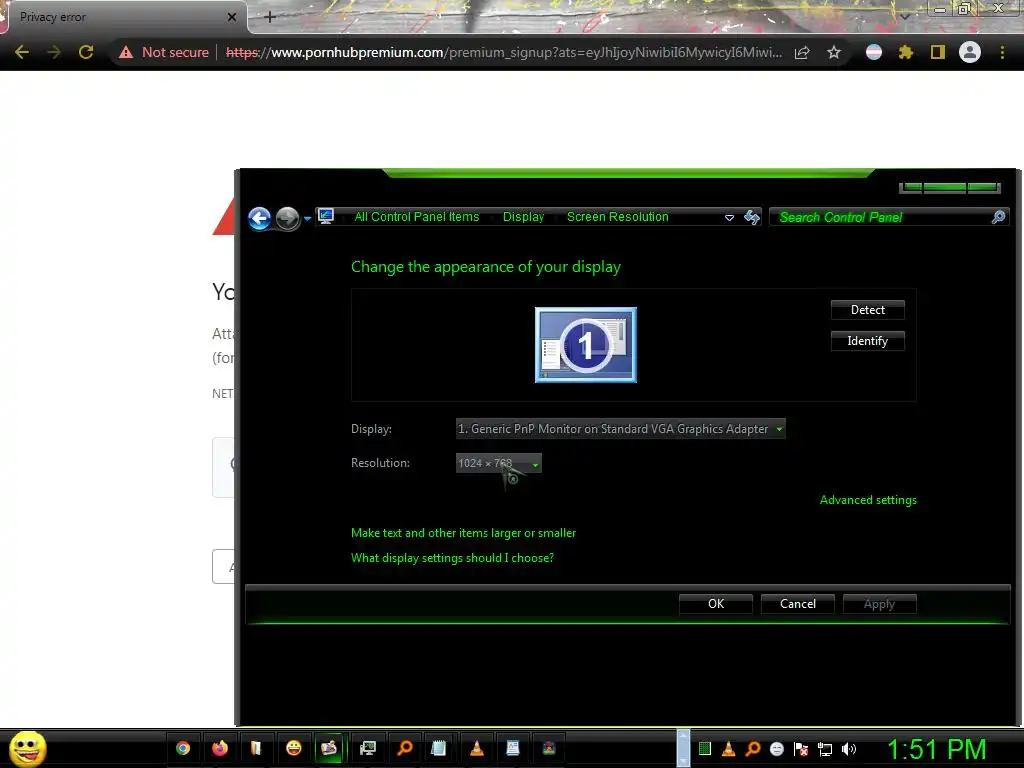Click the Identify button
The image size is (1024, 768).
coord(867,341)
